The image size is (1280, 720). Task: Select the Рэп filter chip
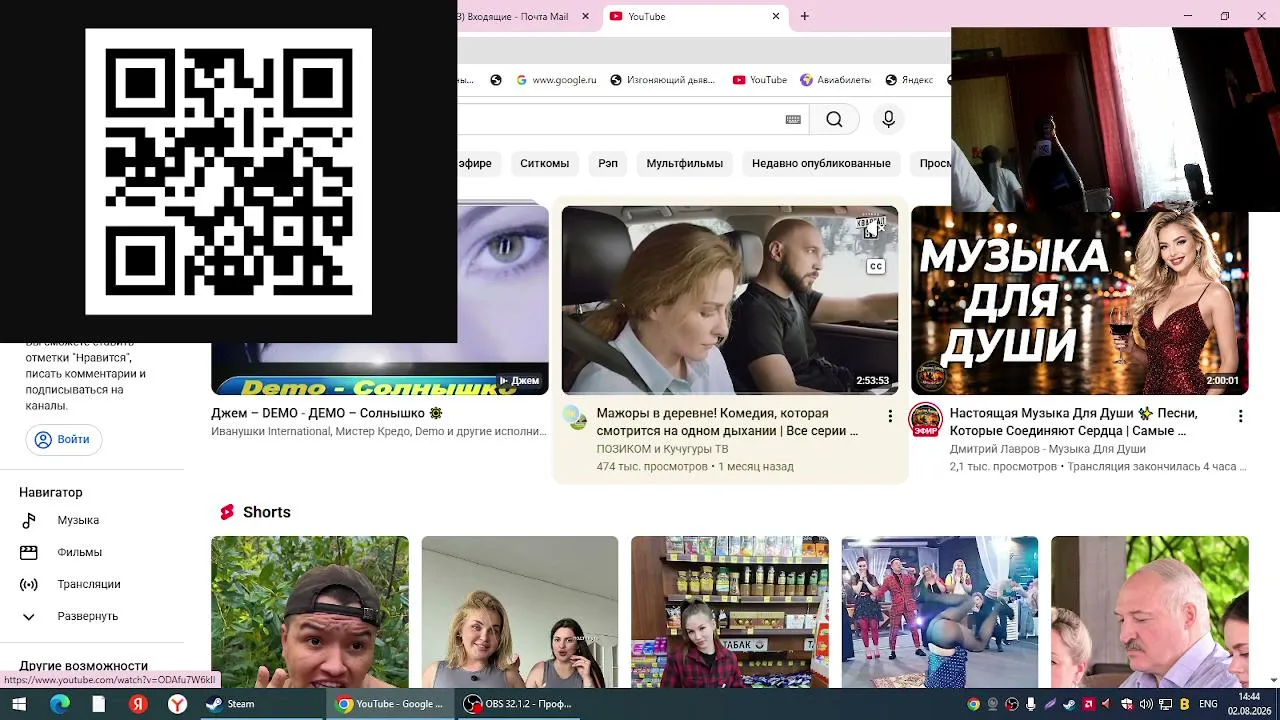(x=608, y=163)
